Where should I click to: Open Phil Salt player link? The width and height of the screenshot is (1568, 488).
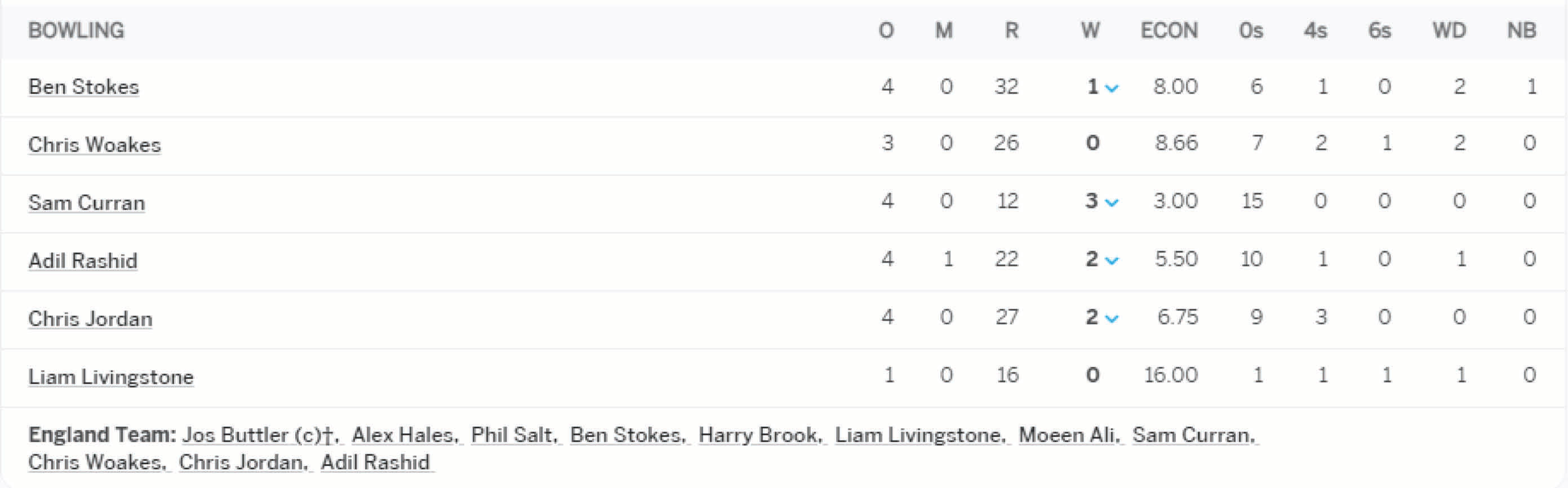tap(513, 435)
